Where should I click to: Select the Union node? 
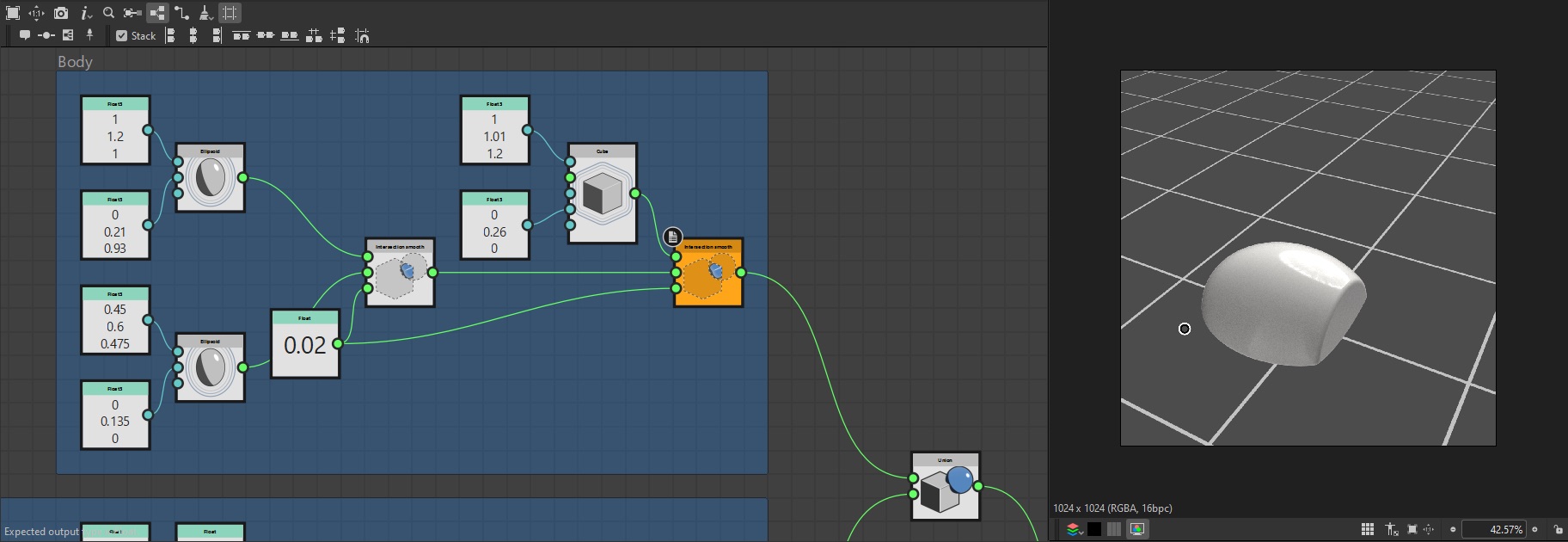click(946, 486)
